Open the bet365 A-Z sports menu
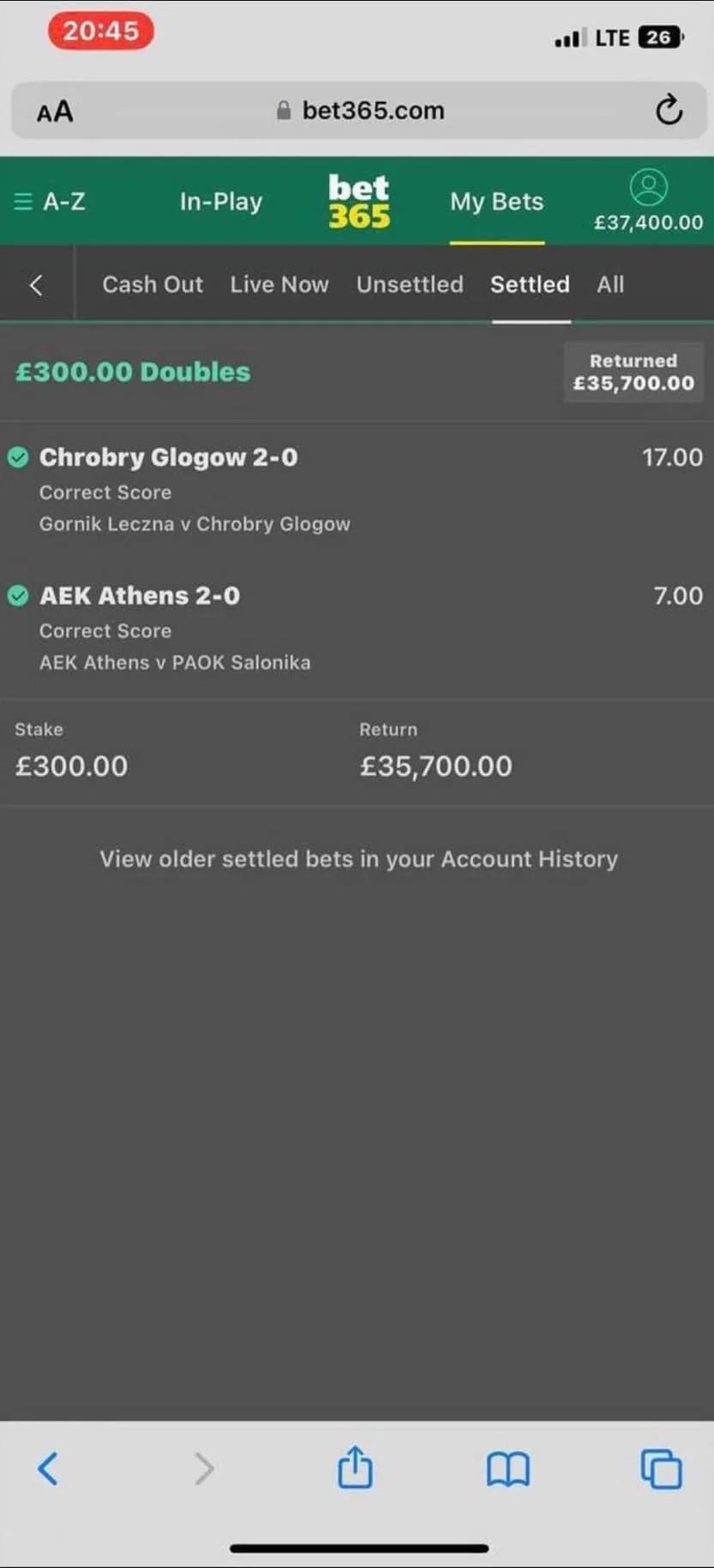 (51, 201)
